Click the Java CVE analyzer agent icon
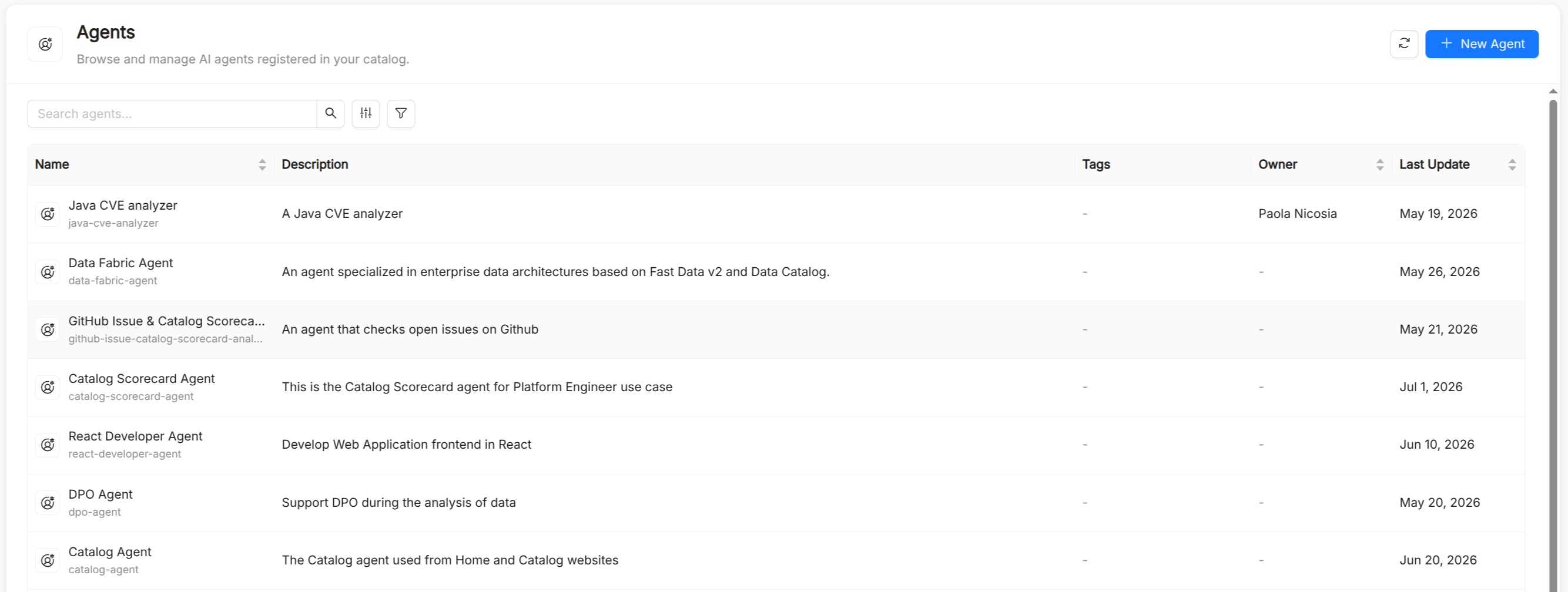The height and width of the screenshot is (592, 1568). 48,214
